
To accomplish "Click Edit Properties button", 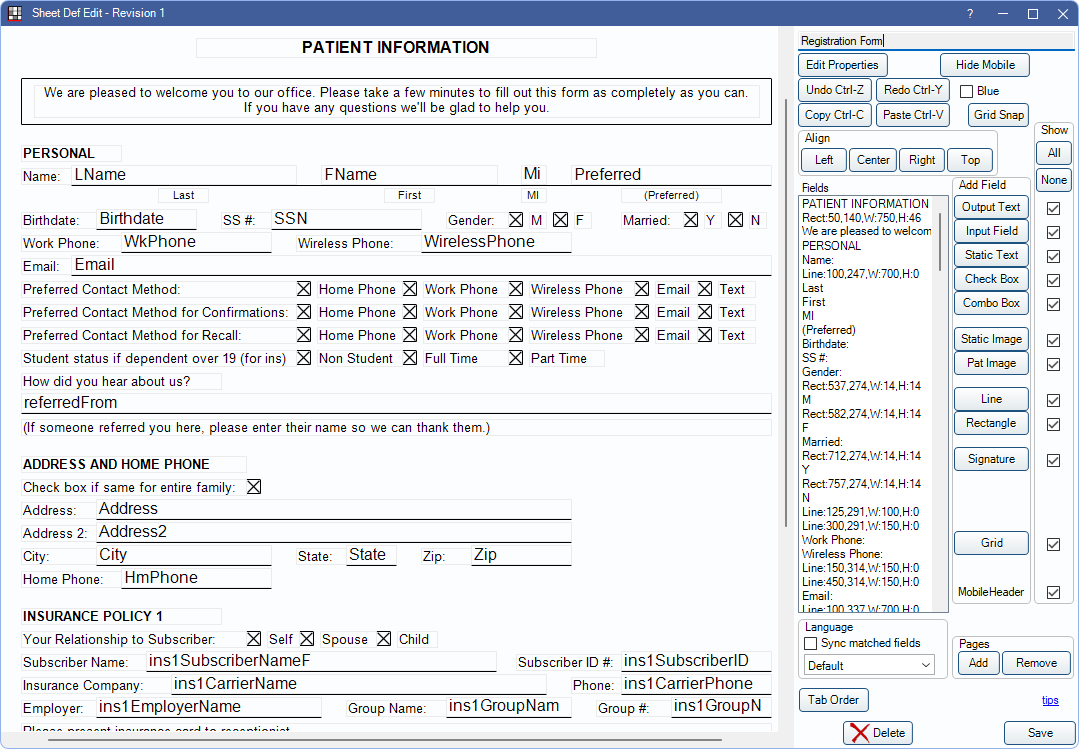I will (842, 65).
